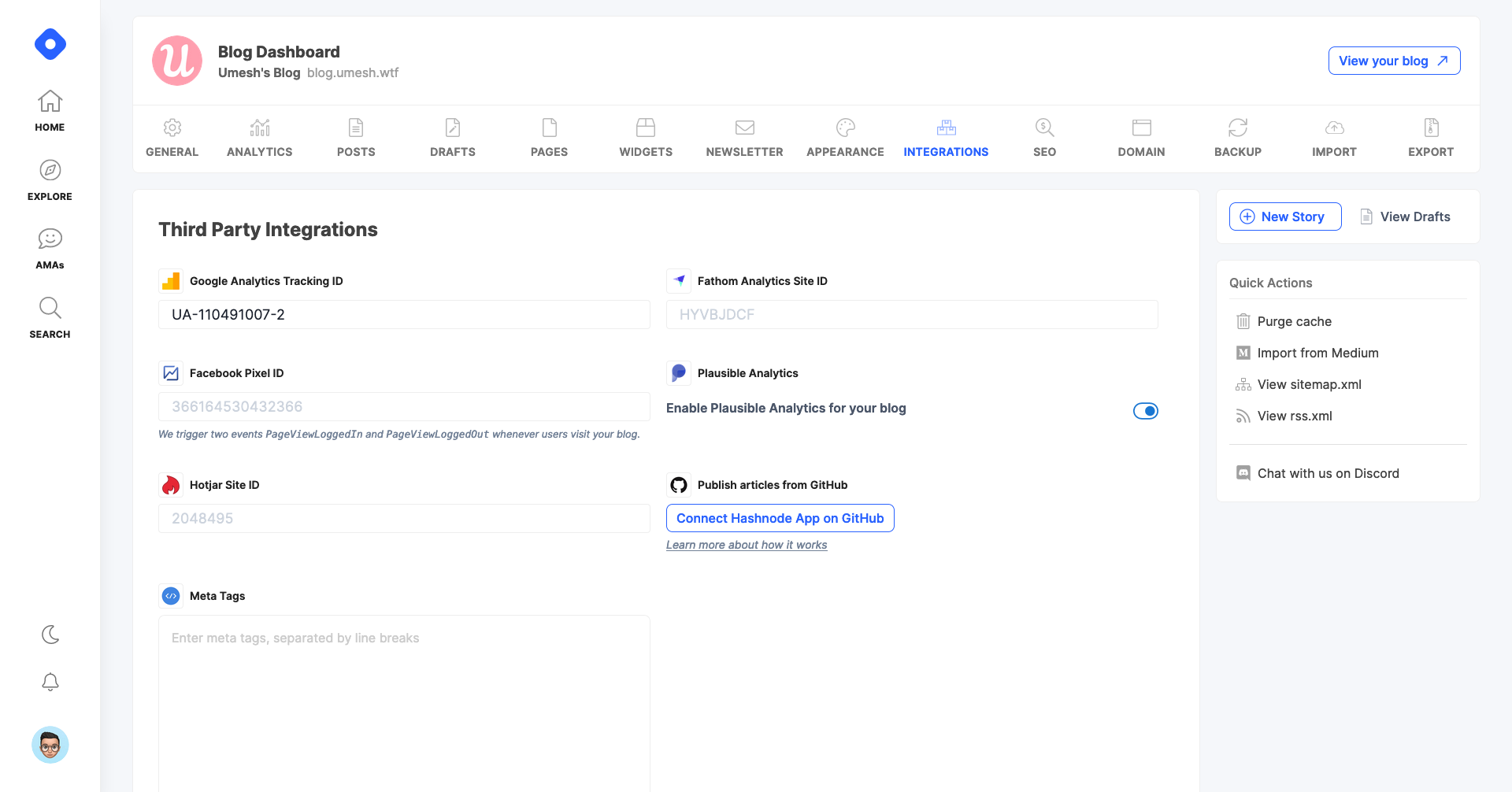Viewport: 1512px width, 792px height.
Task: Click Connect Hashnode App on GitHub
Action: (x=780, y=518)
